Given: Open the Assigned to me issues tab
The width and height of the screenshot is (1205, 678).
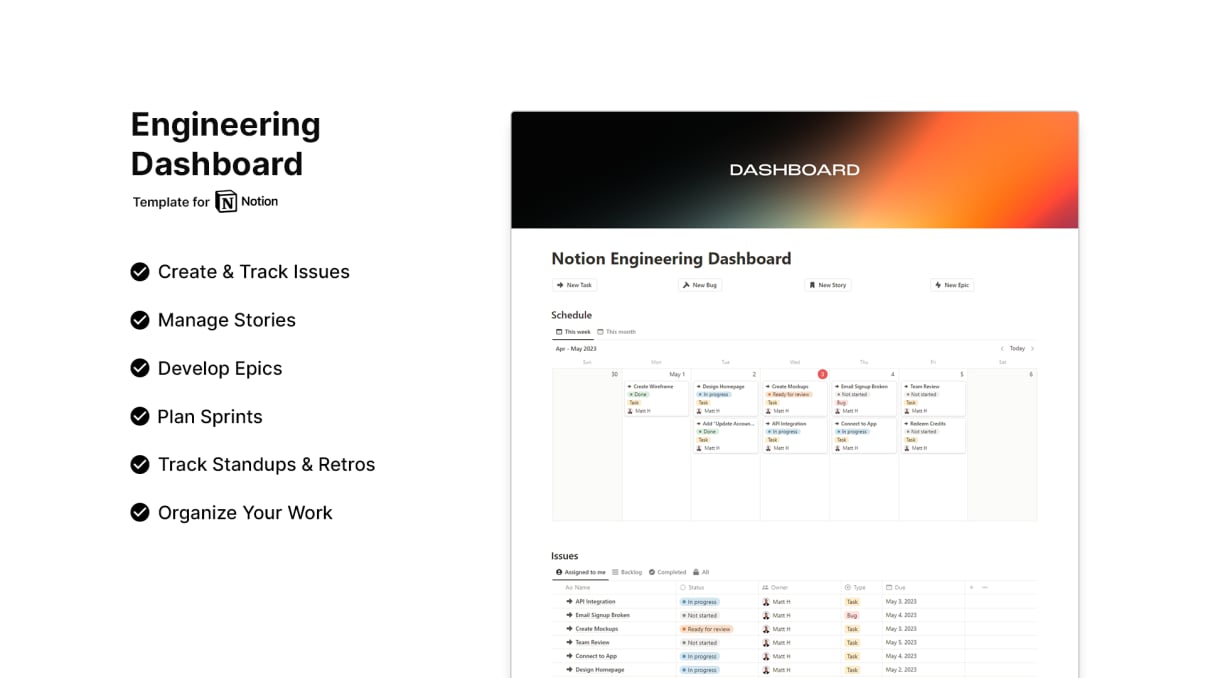Looking at the screenshot, I should (581, 573).
